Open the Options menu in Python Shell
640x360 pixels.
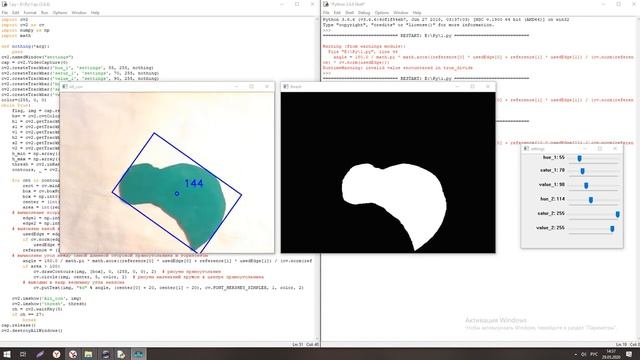pos(382,13)
